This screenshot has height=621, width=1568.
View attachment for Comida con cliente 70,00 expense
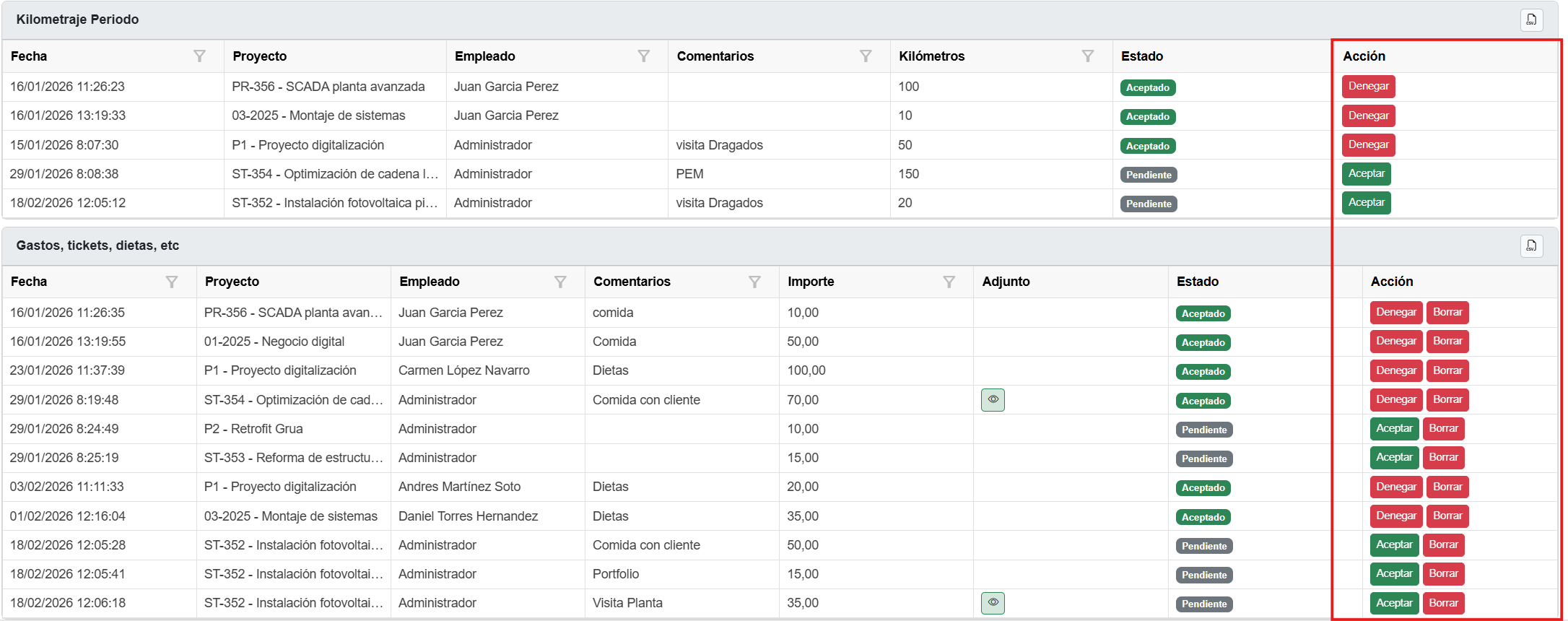[x=993, y=399]
